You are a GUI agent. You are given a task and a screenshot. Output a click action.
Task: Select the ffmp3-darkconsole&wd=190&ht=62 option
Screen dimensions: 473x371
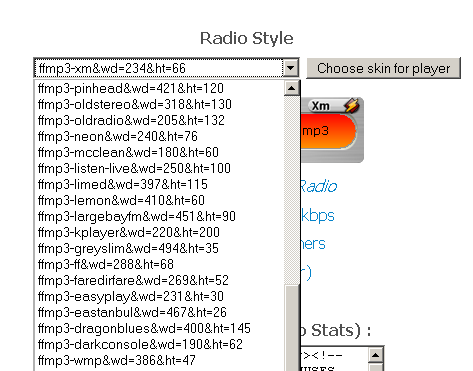(159, 344)
